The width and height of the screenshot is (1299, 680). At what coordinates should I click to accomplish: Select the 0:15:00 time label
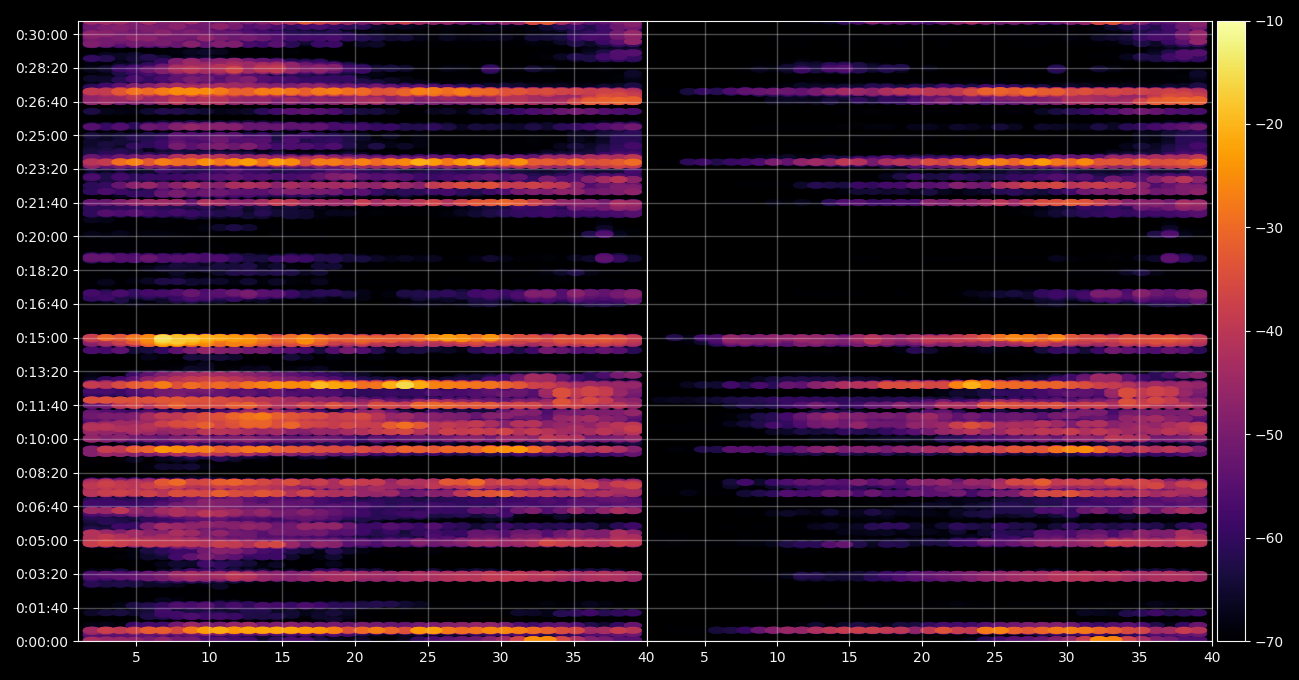[42, 338]
